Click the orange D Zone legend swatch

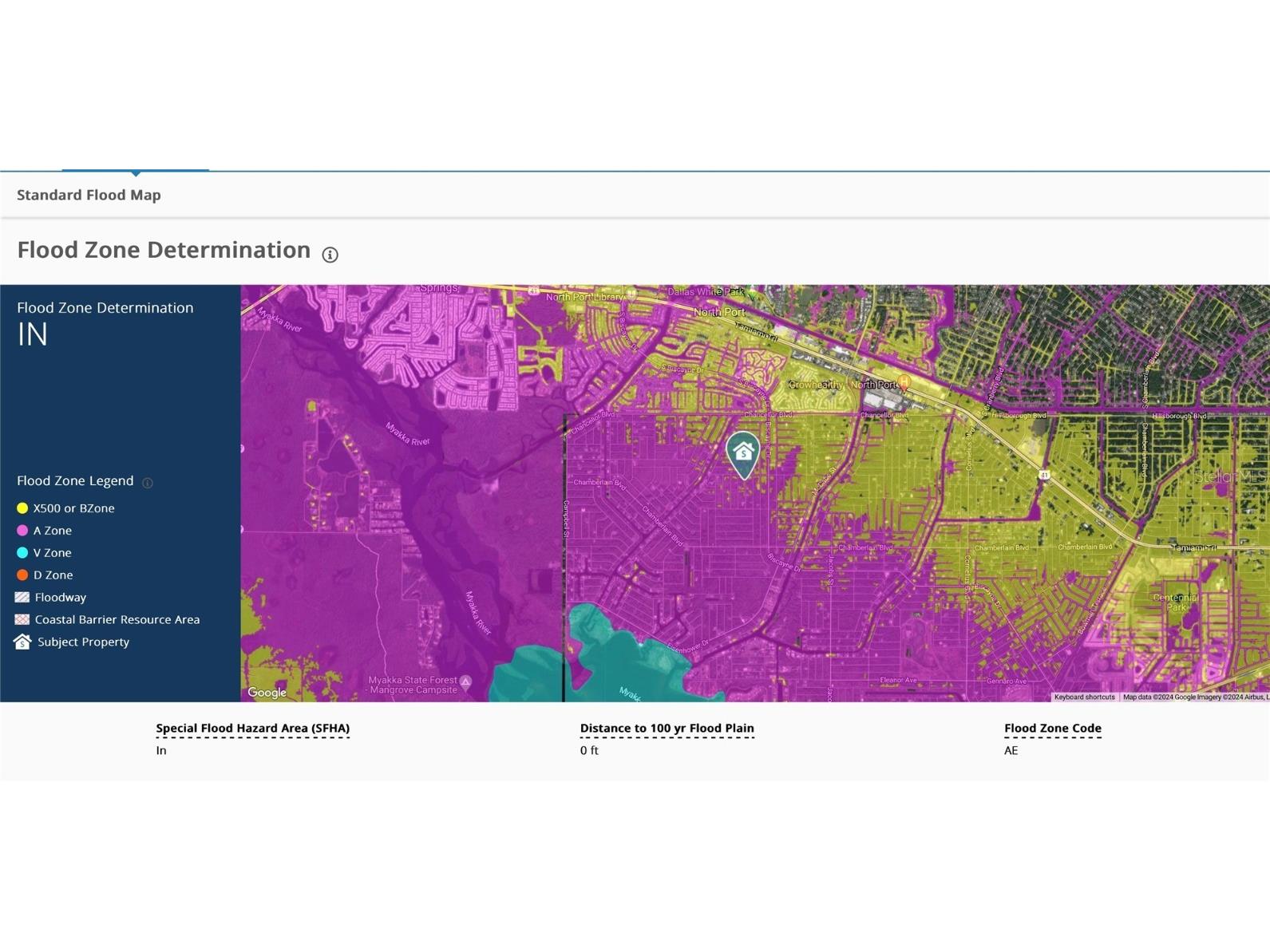pyautogui.click(x=22, y=575)
